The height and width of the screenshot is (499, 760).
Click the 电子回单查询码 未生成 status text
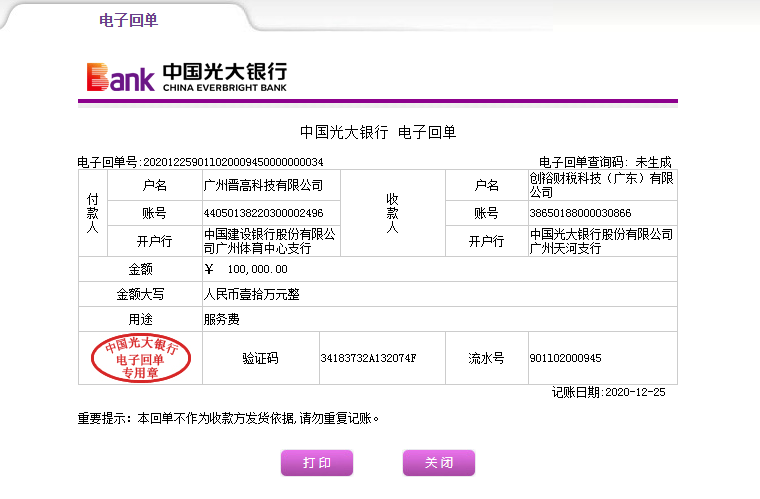click(x=605, y=162)
